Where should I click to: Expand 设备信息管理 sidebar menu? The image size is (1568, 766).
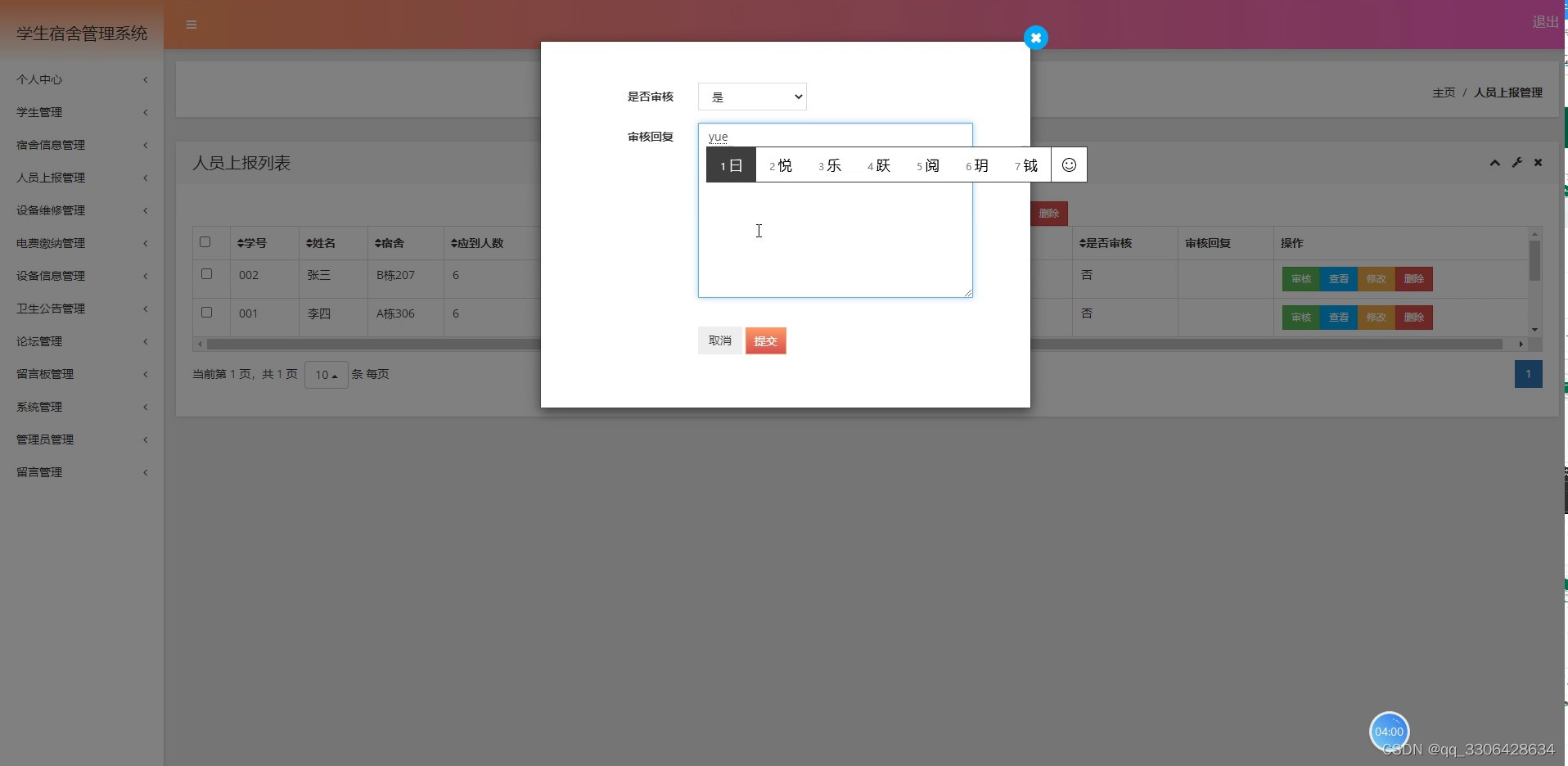point(82,276)
